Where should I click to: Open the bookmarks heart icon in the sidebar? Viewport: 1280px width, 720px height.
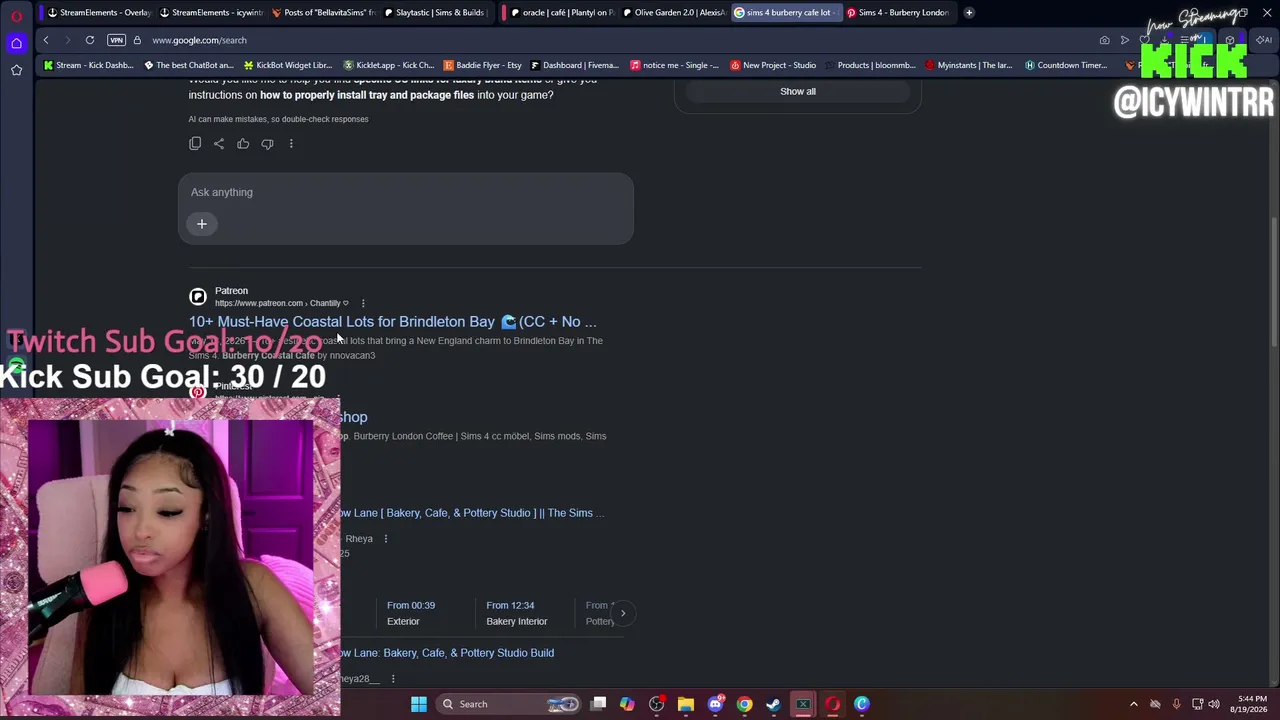coord(16,70)
